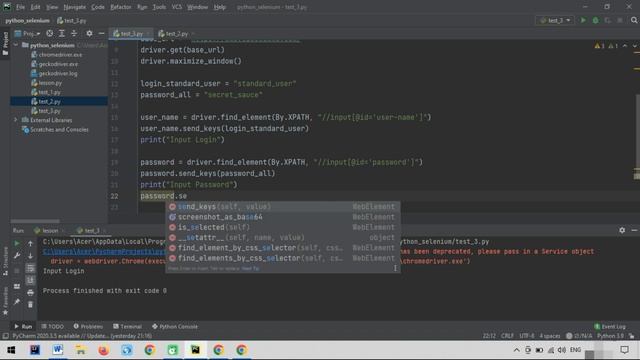The image size is (640, 360).
Task: Start debugging with the green bug icon
Action: 596,20
